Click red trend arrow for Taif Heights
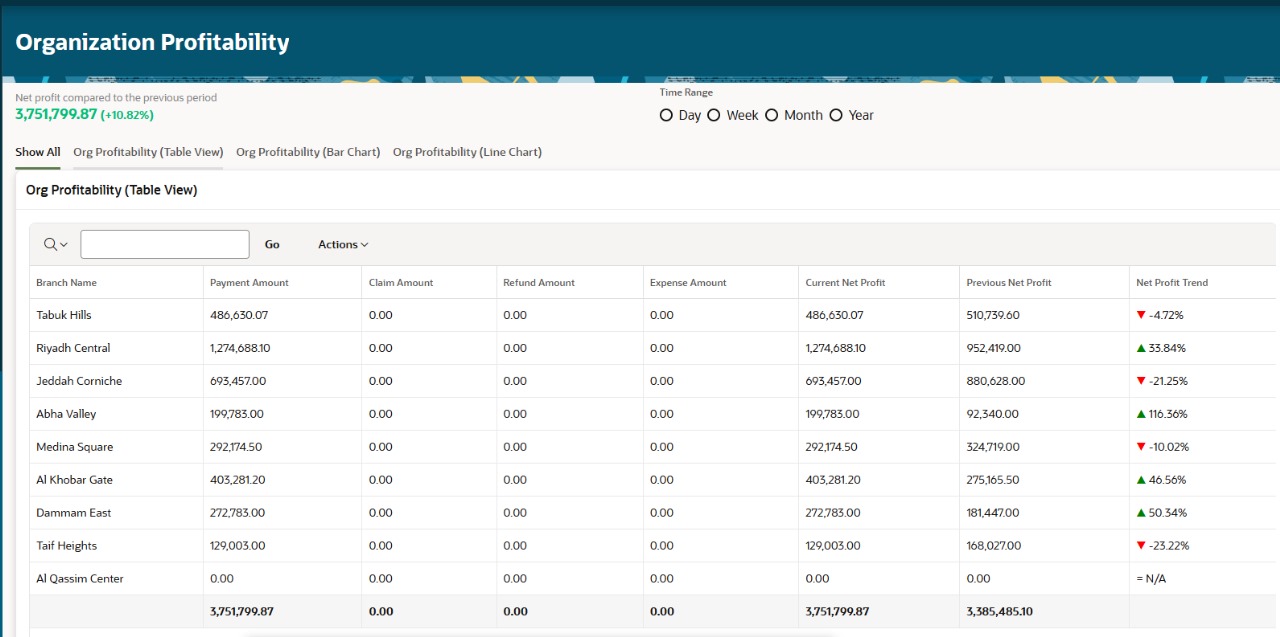Image resolution: width=1280 pixels, height=637 pixels. pos(1141,546)
